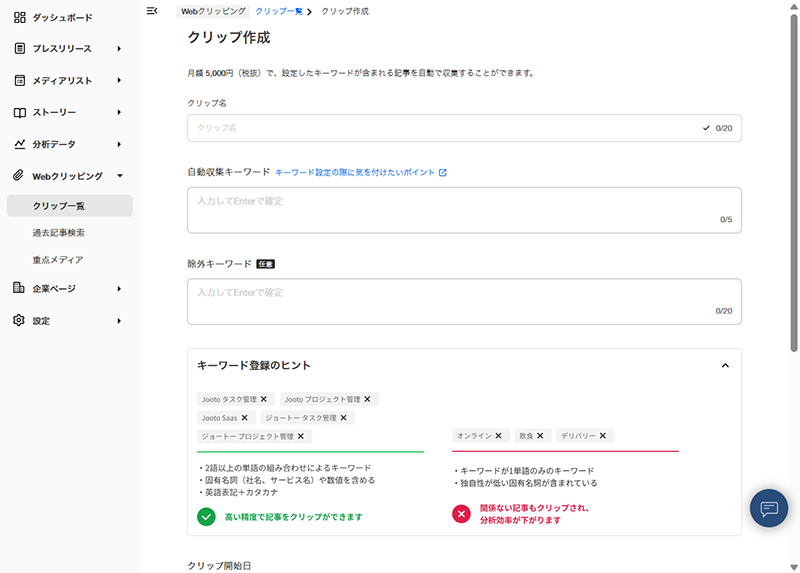Collapse the Webクリッピング submenu arrow
Image resolution: width=800 pixels, height=573 pixels.
coord(120,176)
